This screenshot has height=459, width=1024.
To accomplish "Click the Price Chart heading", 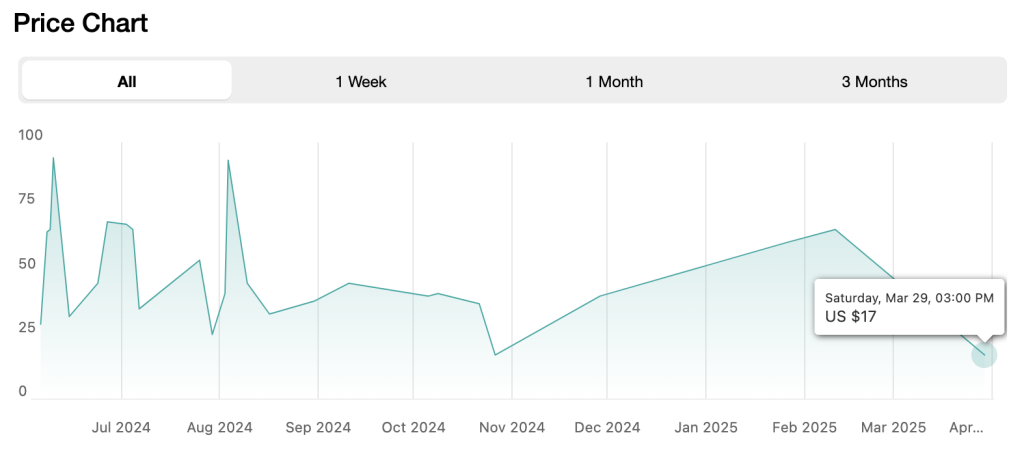I will [x=81, y=23].
